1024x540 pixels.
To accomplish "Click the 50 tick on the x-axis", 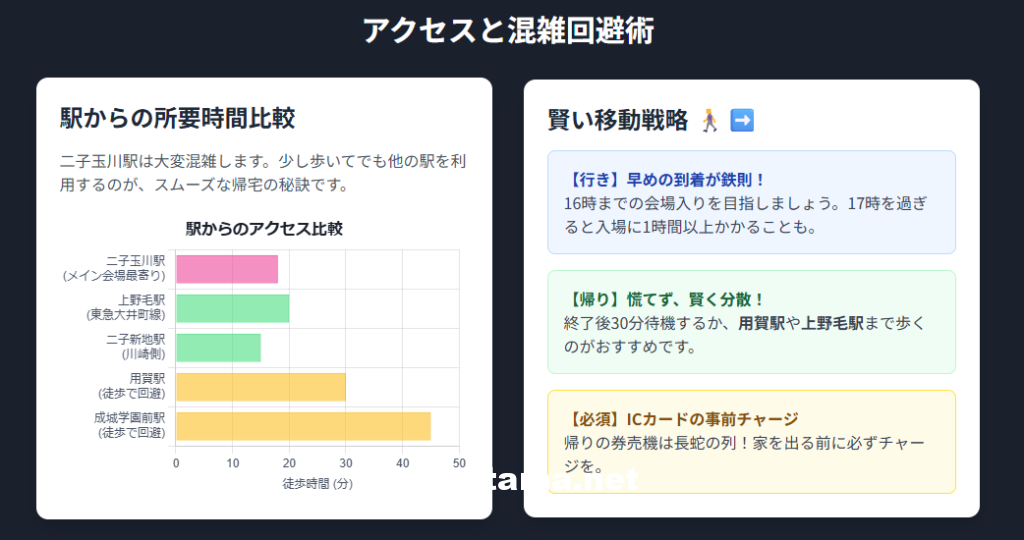I will pyautogui.click(x=459, y=463).
